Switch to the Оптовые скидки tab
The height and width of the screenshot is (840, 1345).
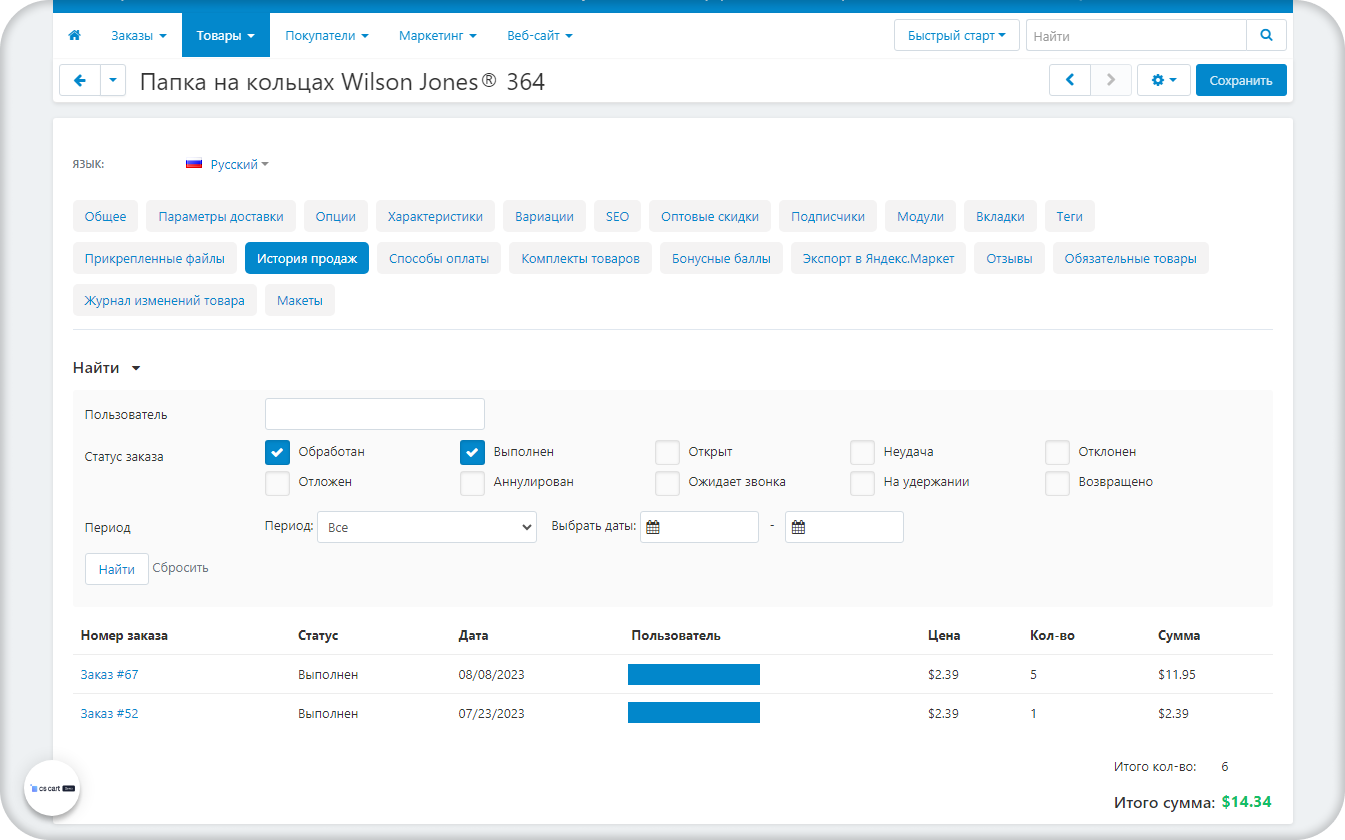click(710, 216)
